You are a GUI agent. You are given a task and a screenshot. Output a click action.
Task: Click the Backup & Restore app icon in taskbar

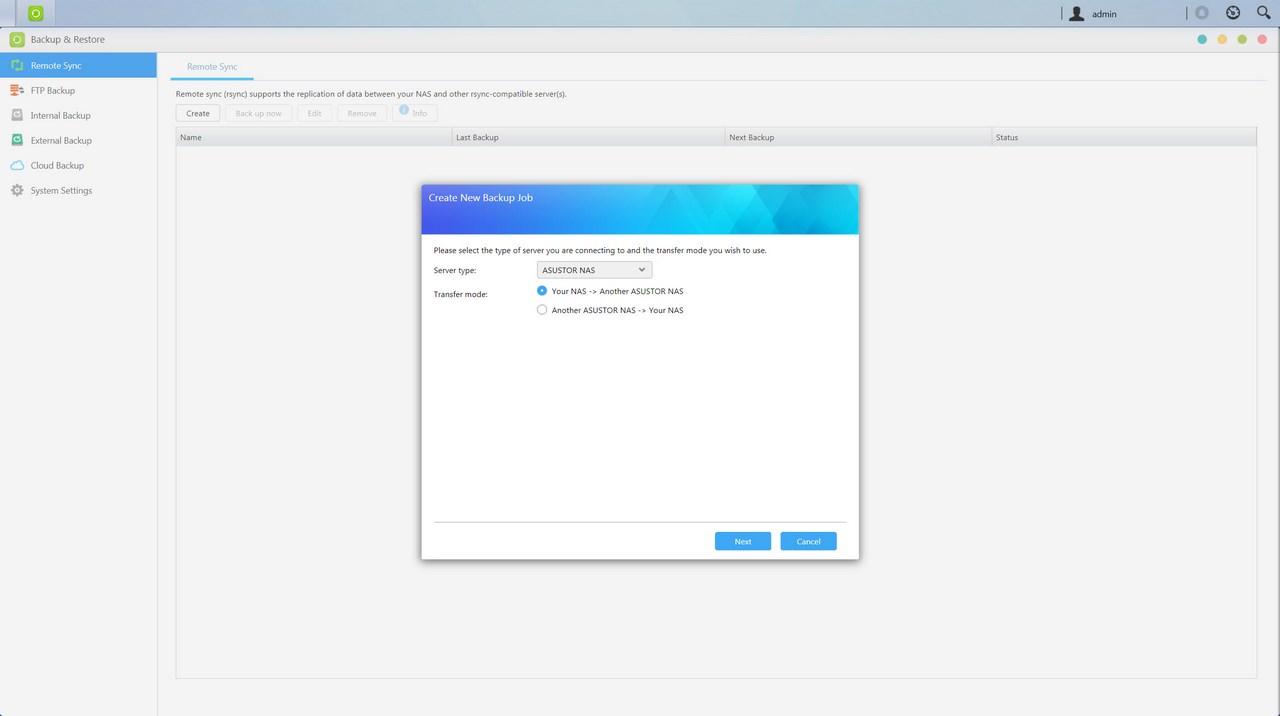(36, 13)
